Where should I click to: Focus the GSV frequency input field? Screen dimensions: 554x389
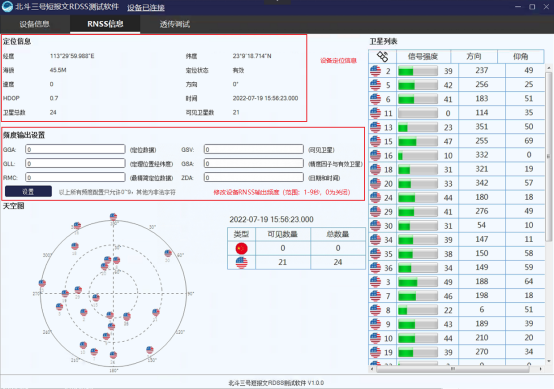(254, 149)
